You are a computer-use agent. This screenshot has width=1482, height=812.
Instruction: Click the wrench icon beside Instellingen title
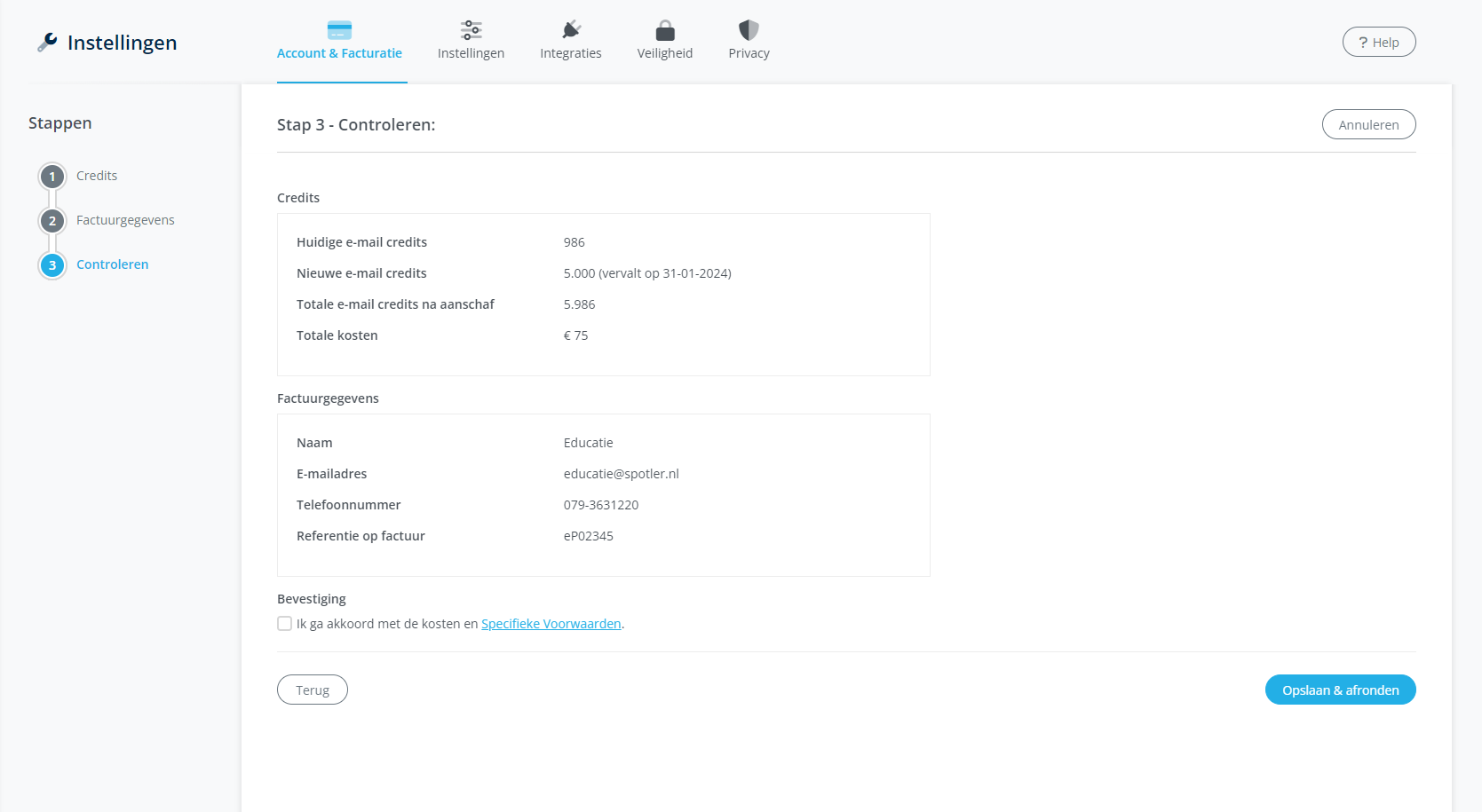coord(47,43)
